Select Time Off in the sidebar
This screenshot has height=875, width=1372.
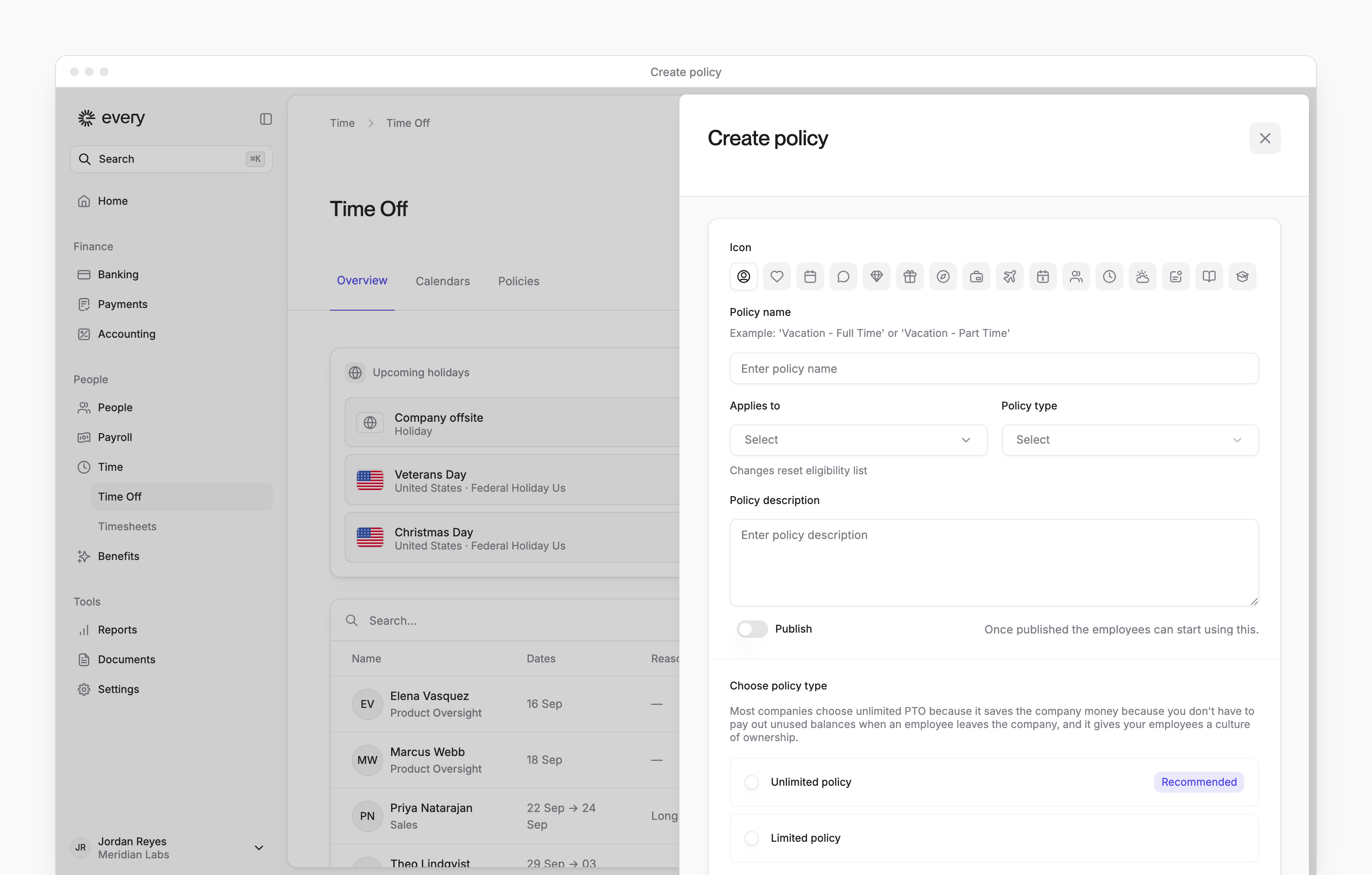[182, 497]
